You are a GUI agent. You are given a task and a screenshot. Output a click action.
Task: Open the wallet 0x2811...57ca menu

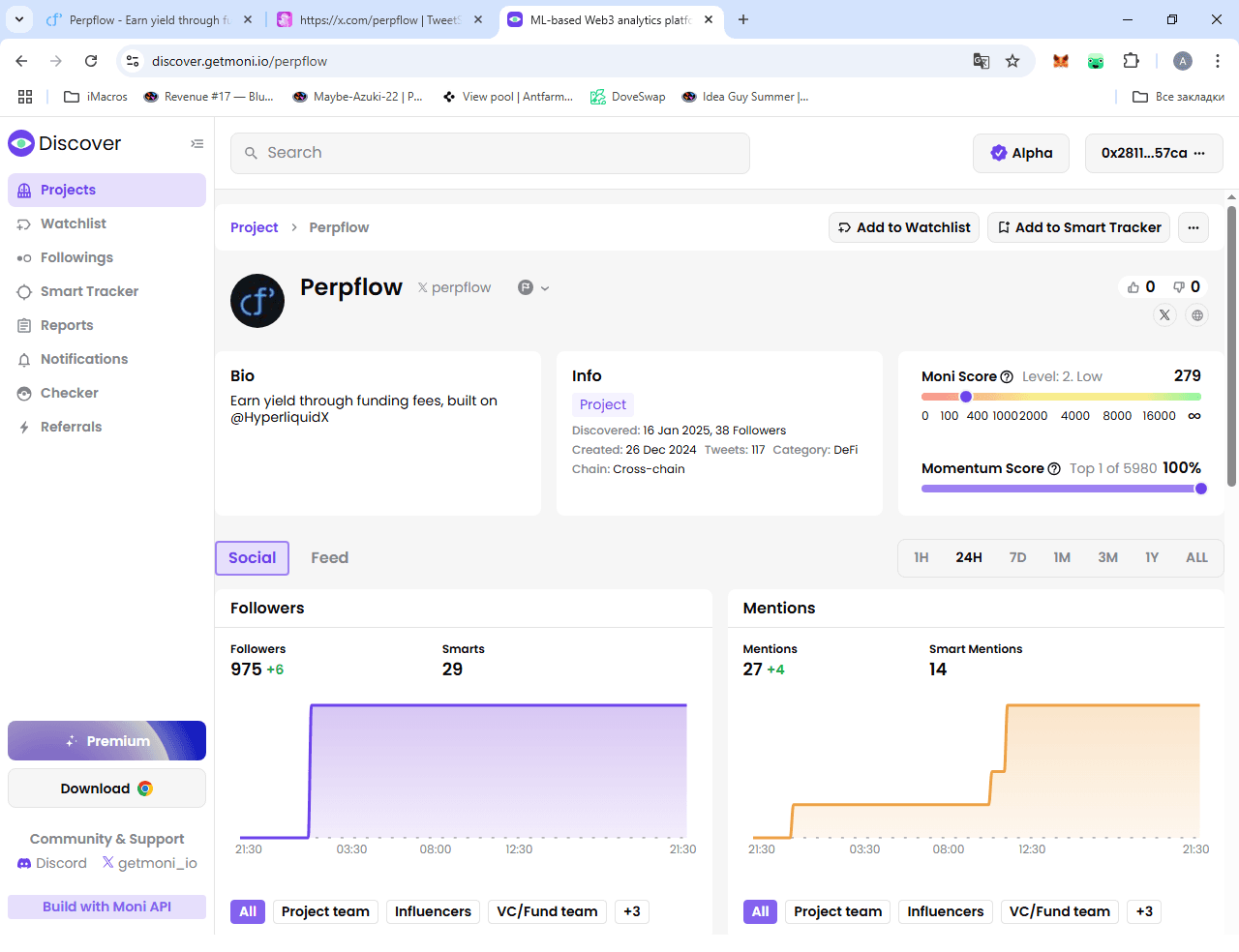(1154, 153)
